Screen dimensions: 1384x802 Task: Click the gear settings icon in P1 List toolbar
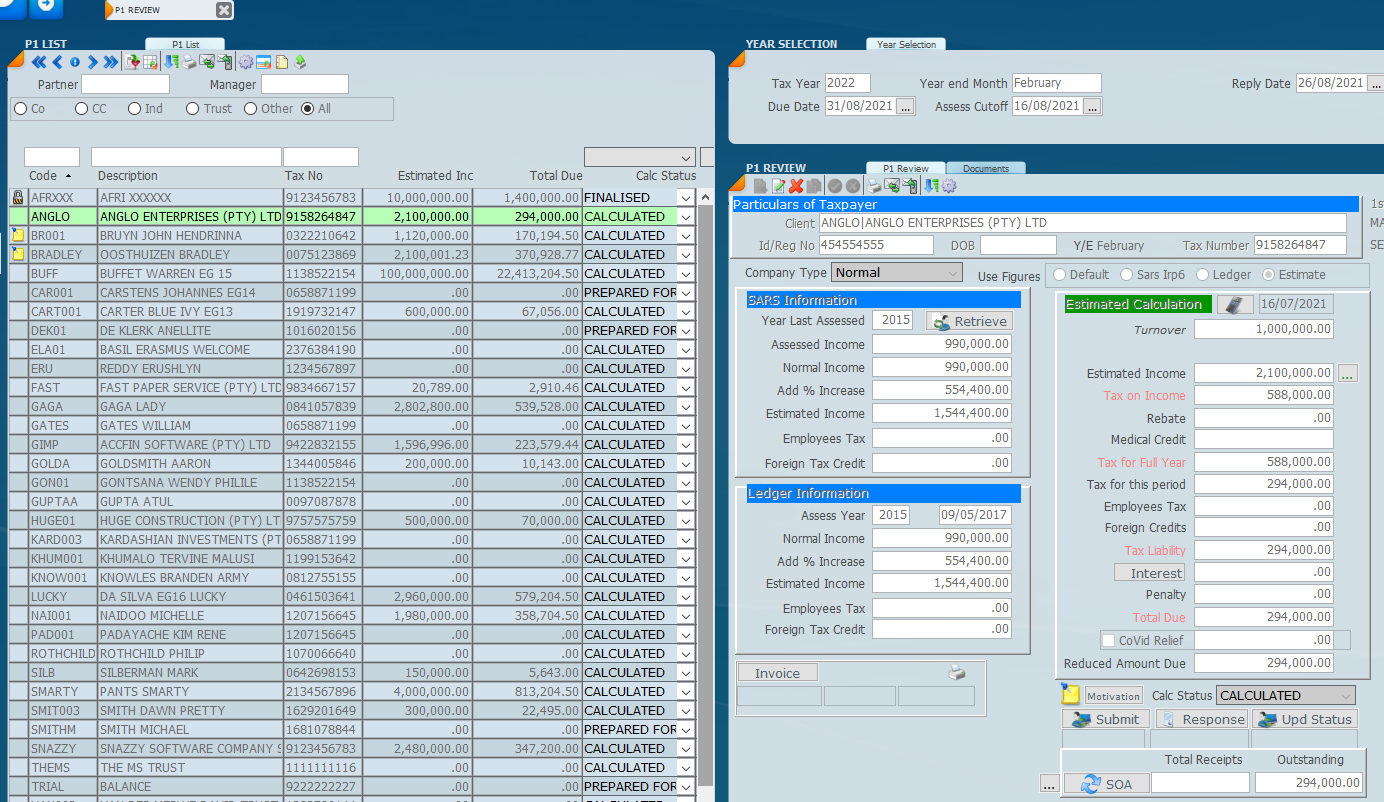click(x=246, y=63)
